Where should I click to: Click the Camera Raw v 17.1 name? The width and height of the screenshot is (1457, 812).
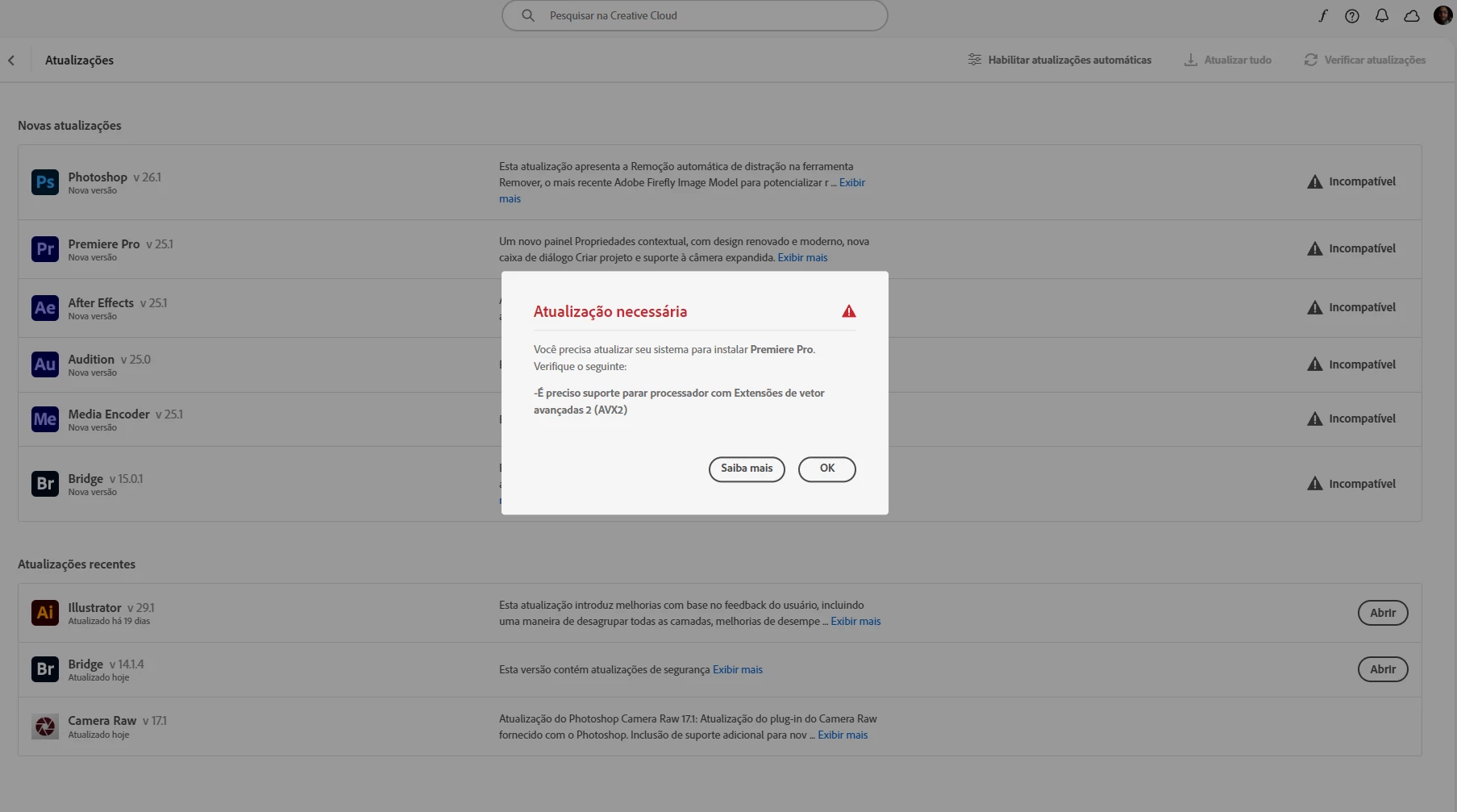coord(118,721)
